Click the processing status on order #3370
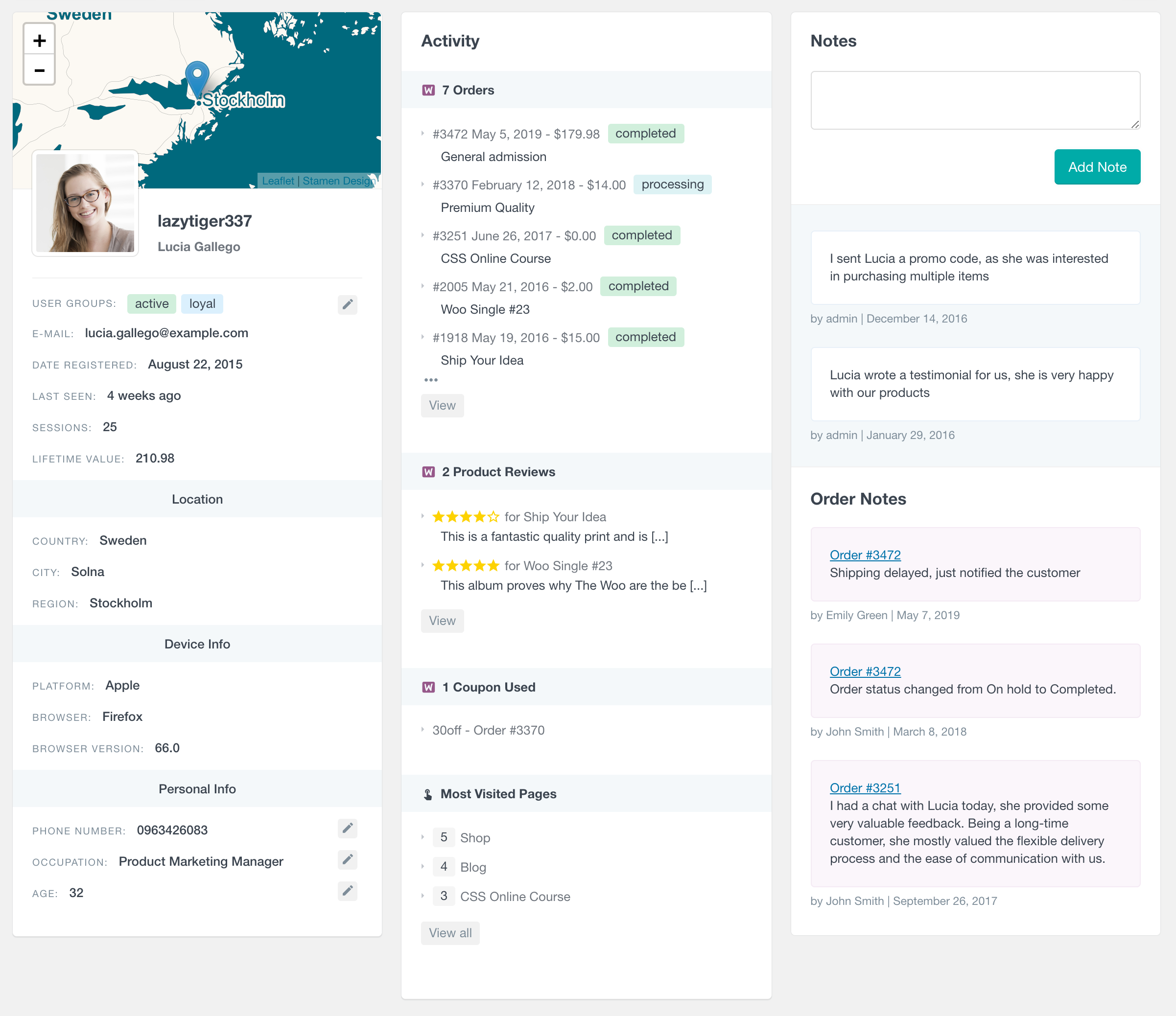 pos(672,185)
